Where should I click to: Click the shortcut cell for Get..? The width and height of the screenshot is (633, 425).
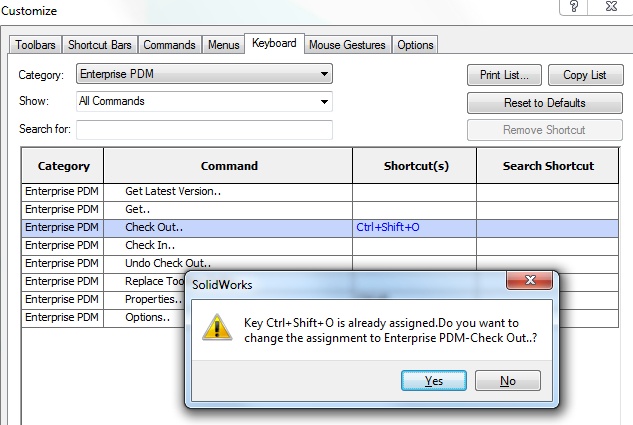(415, 210)
